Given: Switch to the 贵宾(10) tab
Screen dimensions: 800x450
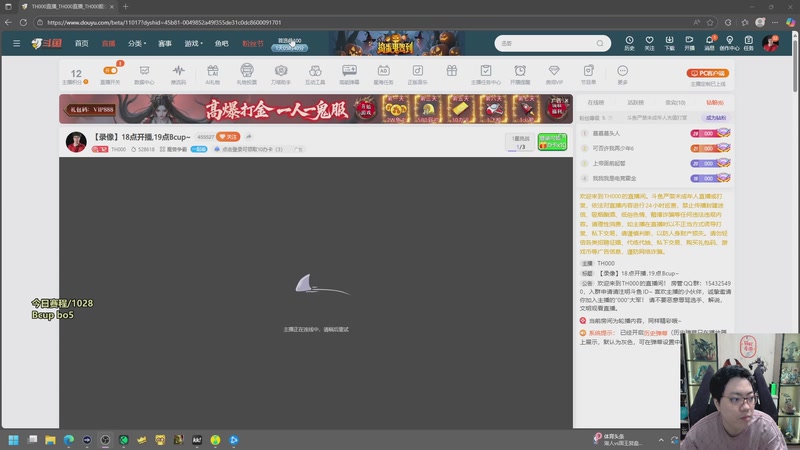Looking at the screenshot, I should (x=675, y=103).
